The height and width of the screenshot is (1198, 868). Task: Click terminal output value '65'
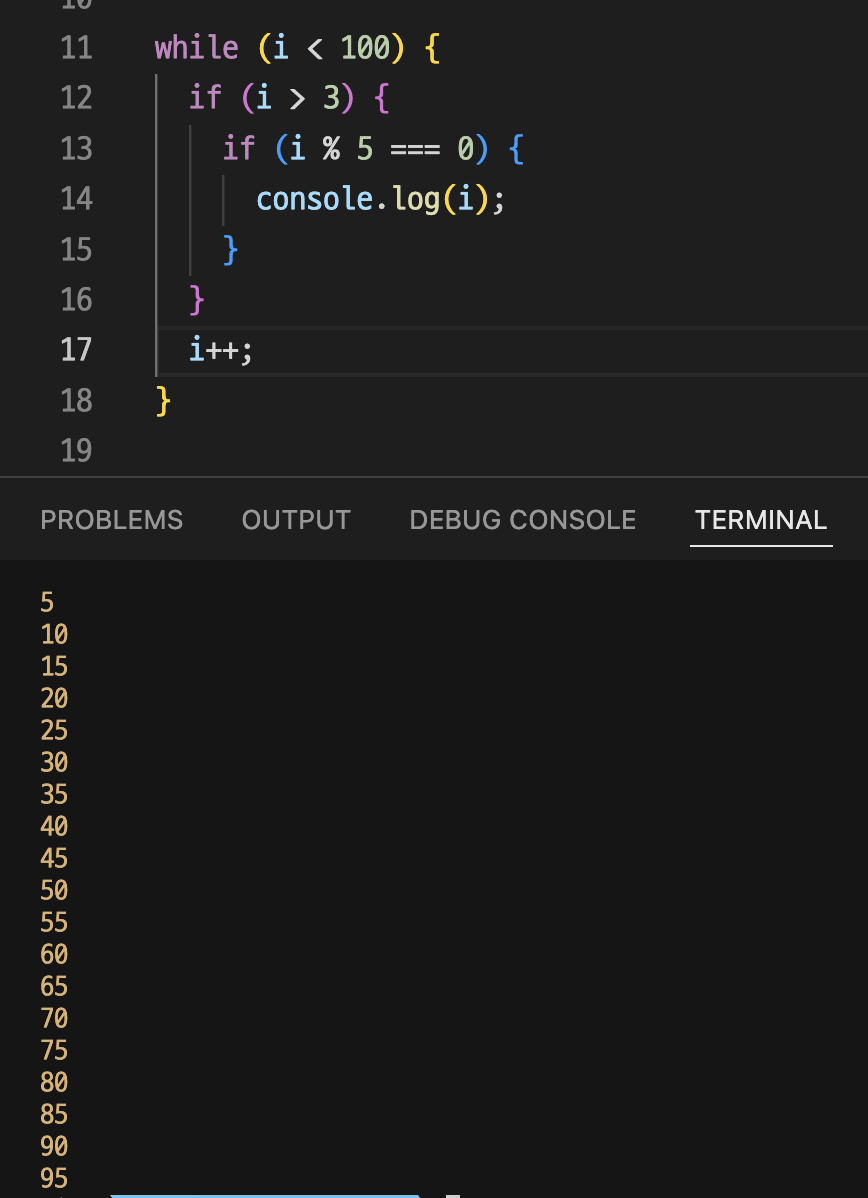(x=54, y=987)
